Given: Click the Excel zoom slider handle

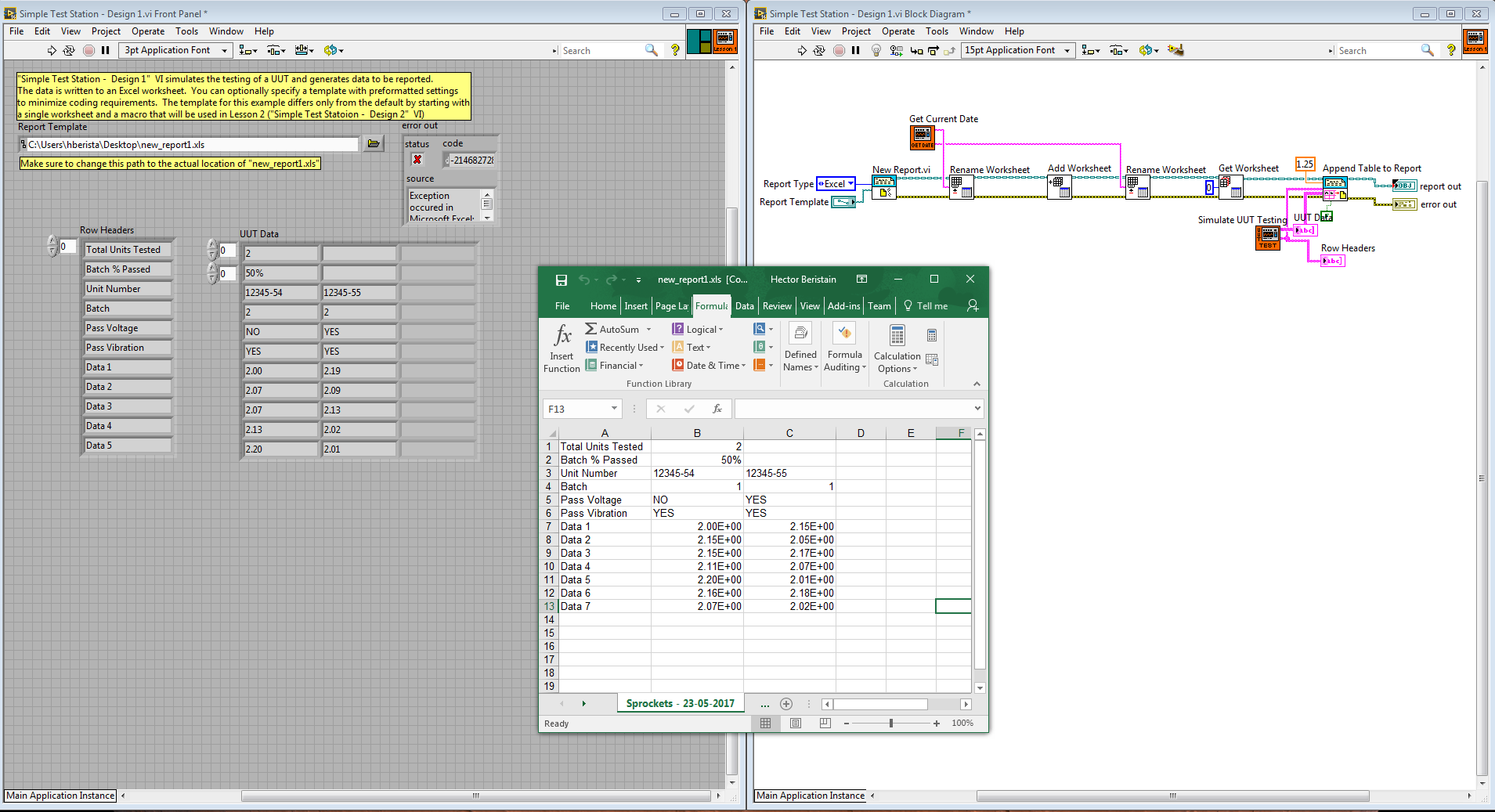Looking at the screenshot, I should tap(891, 724).
